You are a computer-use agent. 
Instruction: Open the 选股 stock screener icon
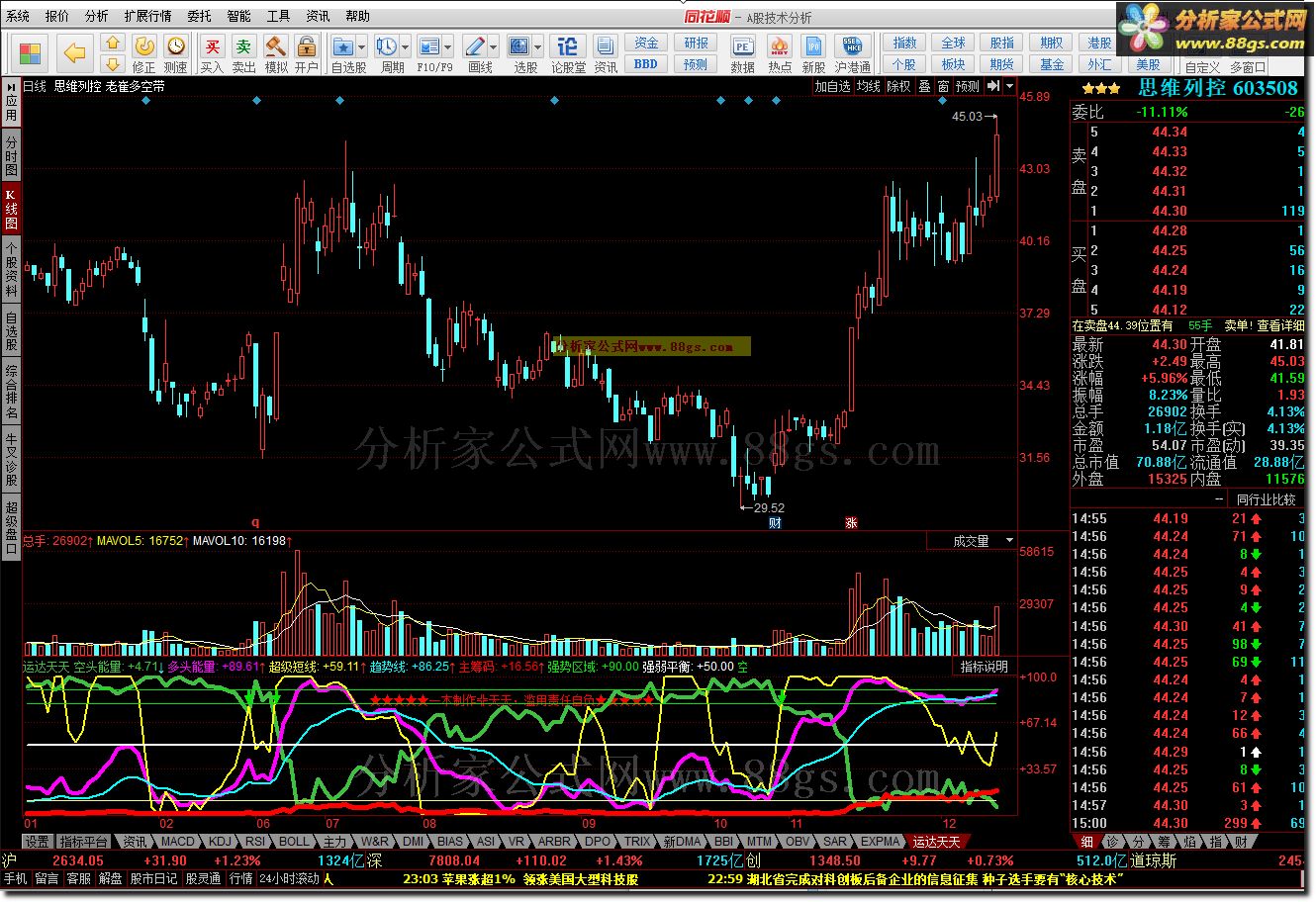click(519, 46)
